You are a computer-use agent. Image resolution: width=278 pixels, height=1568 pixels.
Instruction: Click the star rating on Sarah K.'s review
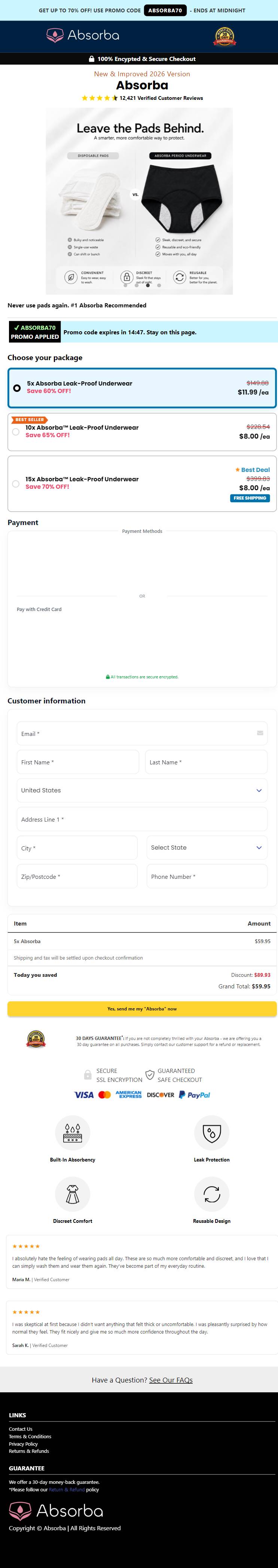click(x=25, y=1312)
